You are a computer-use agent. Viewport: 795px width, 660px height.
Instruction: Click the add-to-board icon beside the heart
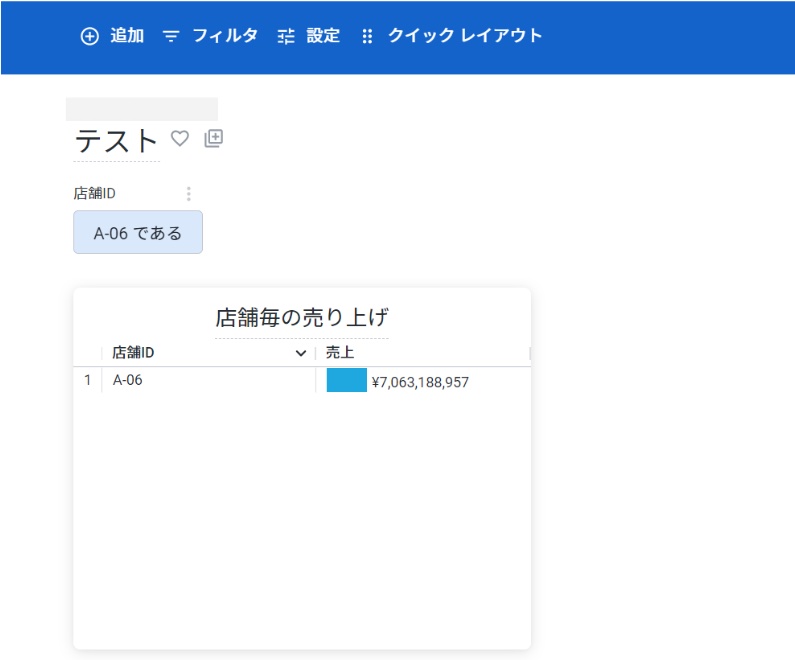tap(213, 139)
